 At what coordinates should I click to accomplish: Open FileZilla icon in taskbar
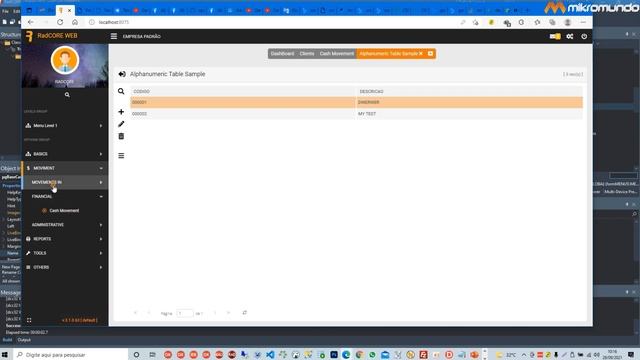[423, 355]
